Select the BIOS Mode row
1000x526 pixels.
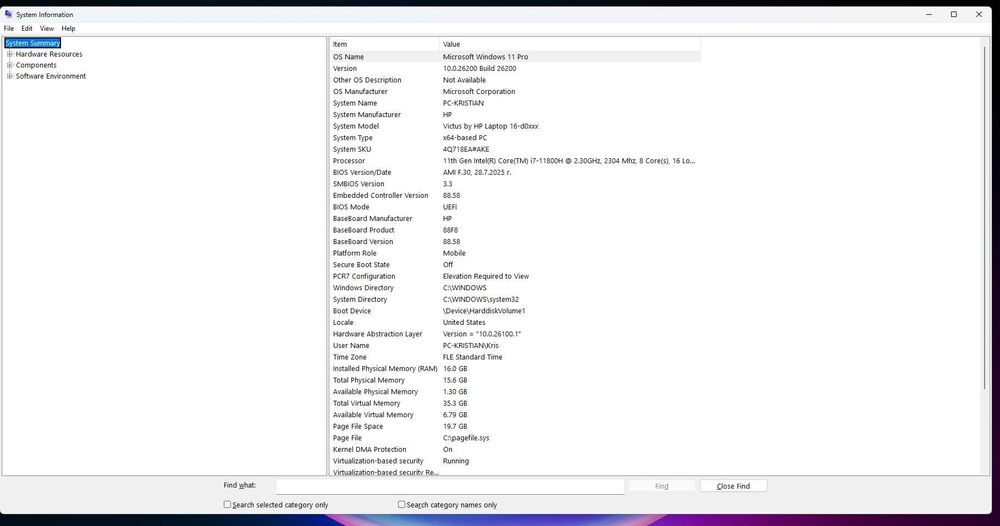pos(515,207)
